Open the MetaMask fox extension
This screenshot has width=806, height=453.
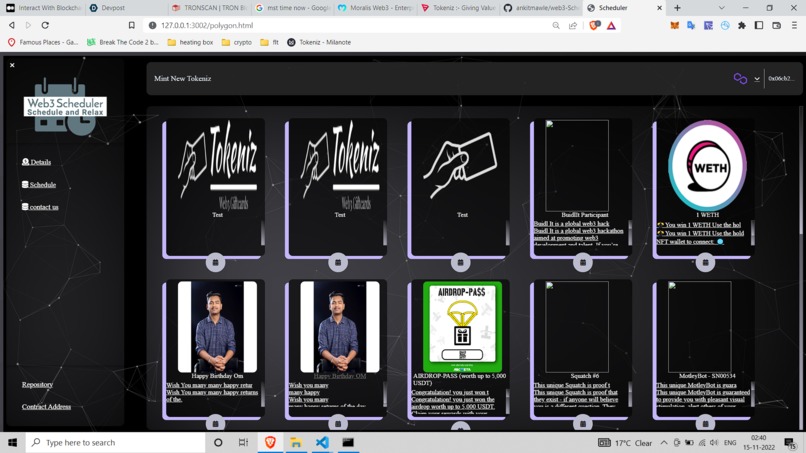coord(674,25)
